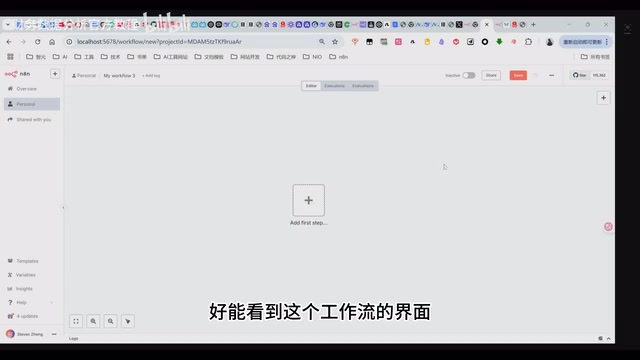Switch to the Evaluations tab

coord(363,86)
